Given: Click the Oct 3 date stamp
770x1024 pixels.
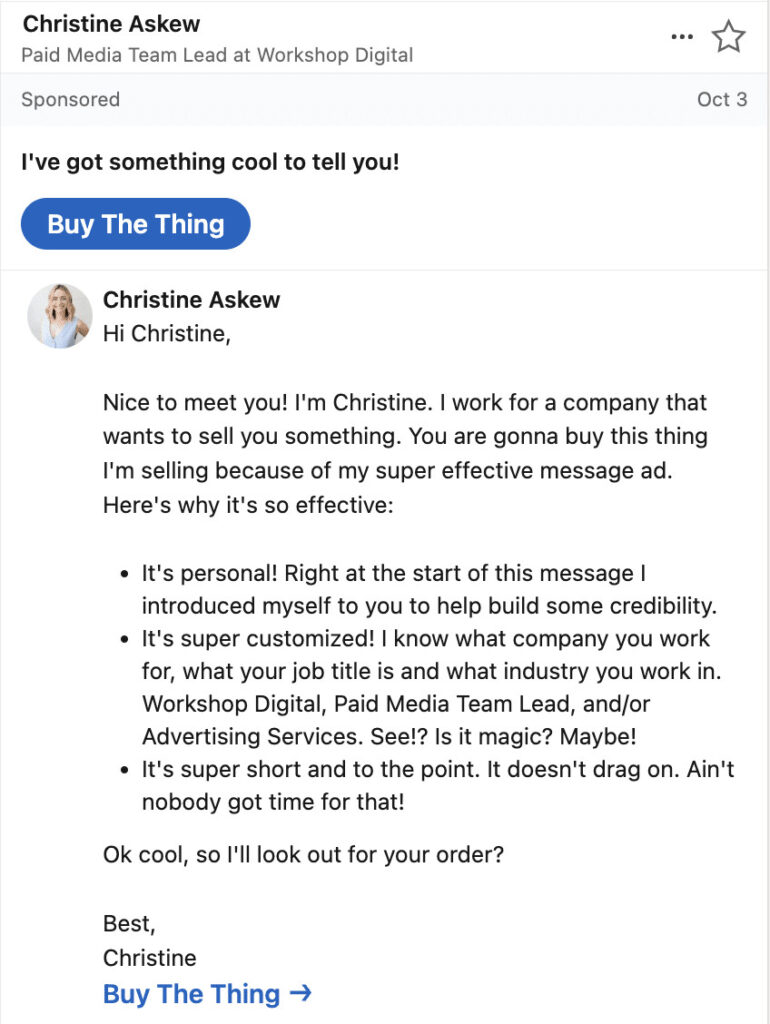Looking at the screenshot, I should [721, 99].
